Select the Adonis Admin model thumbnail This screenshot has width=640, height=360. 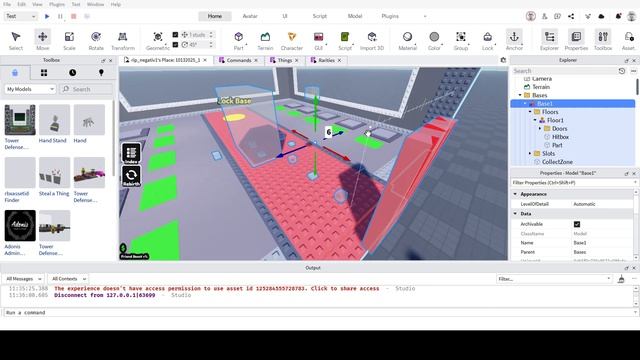point(20,226)
